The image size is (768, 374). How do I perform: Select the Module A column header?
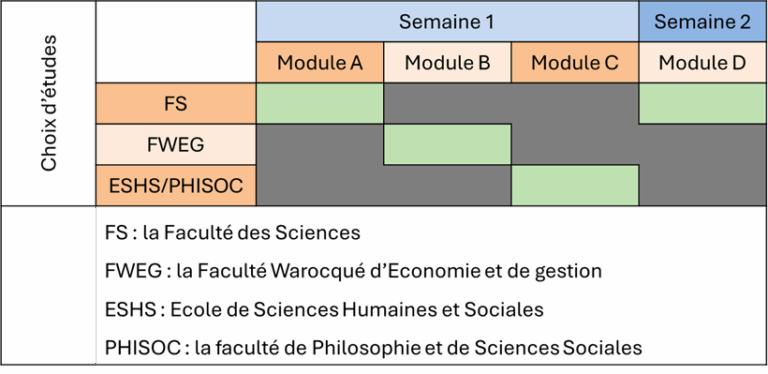click(x=320, y=62)
